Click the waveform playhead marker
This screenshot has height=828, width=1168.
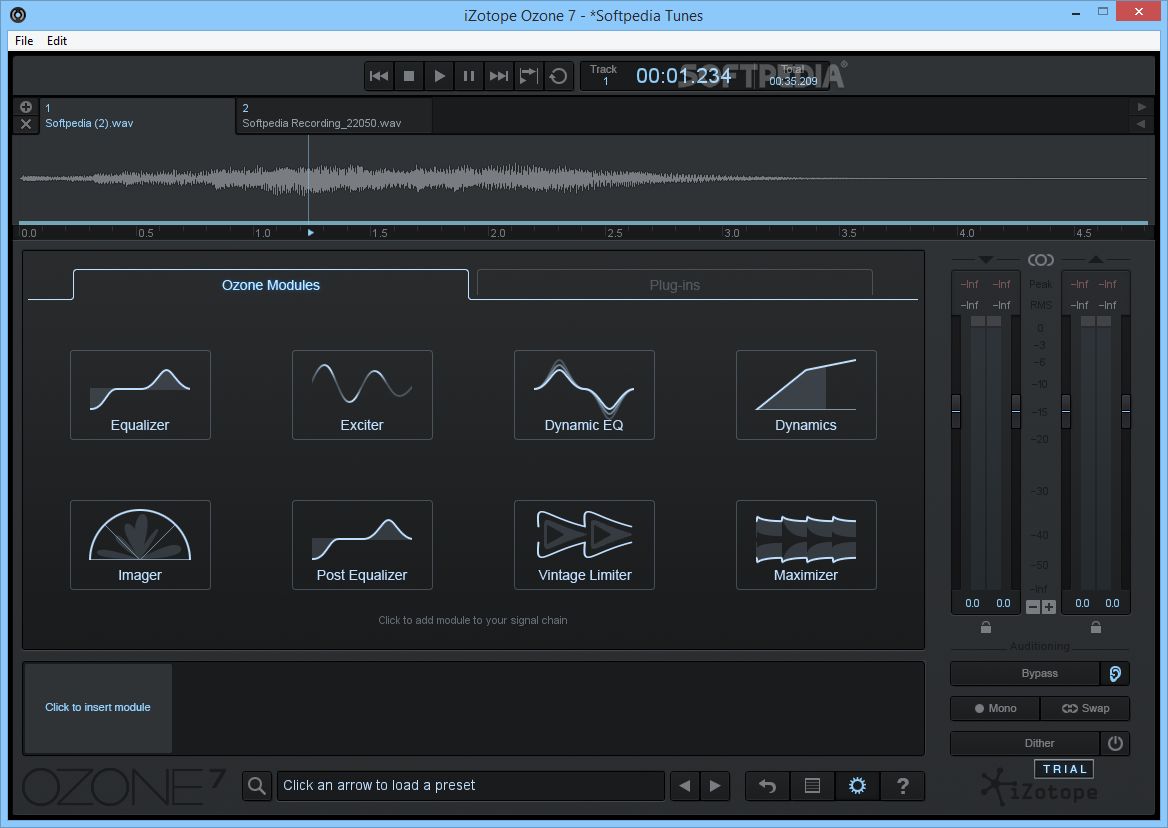coord(311,233)
